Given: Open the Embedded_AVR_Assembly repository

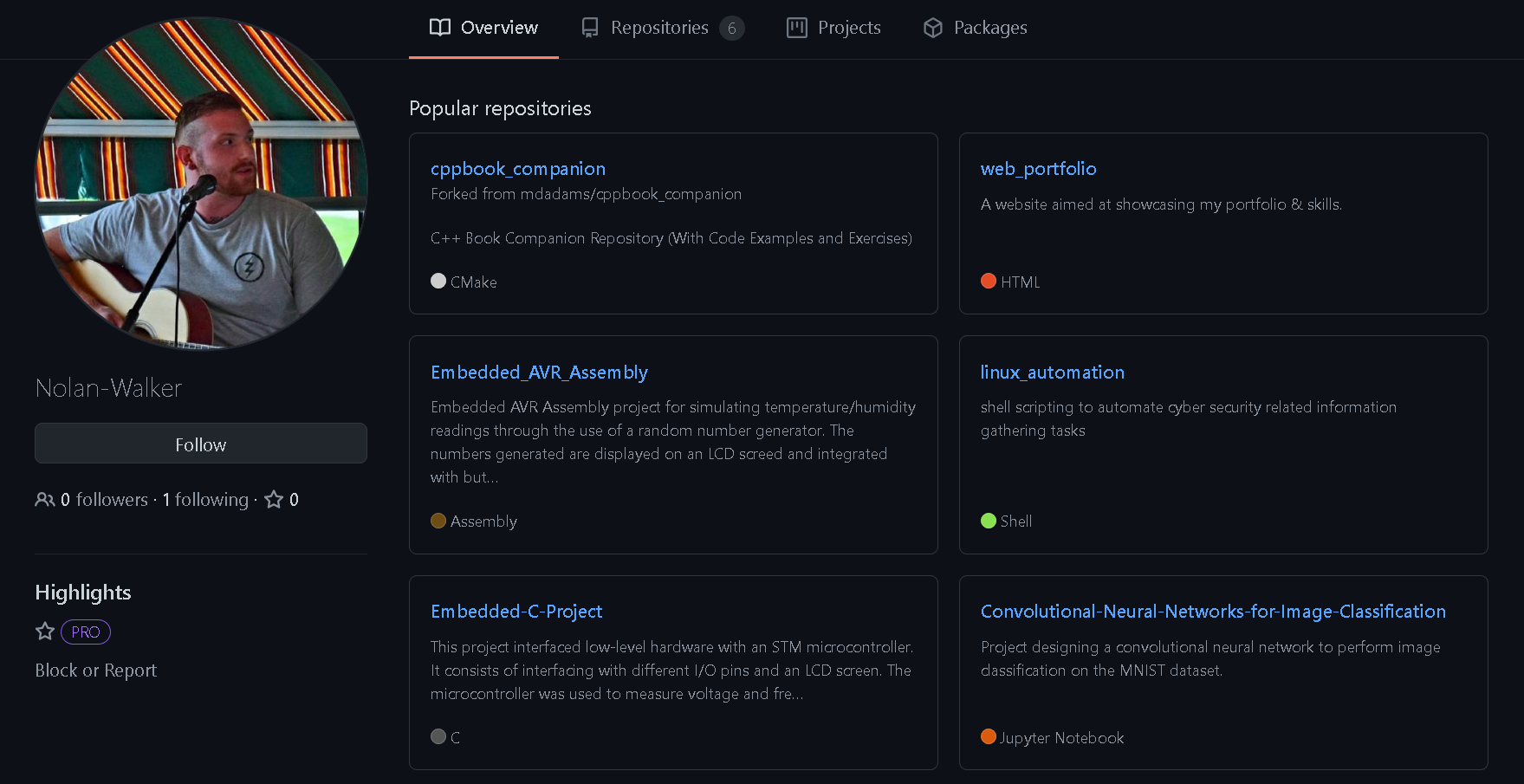Looking at the screenshot, I should point(539,373).
